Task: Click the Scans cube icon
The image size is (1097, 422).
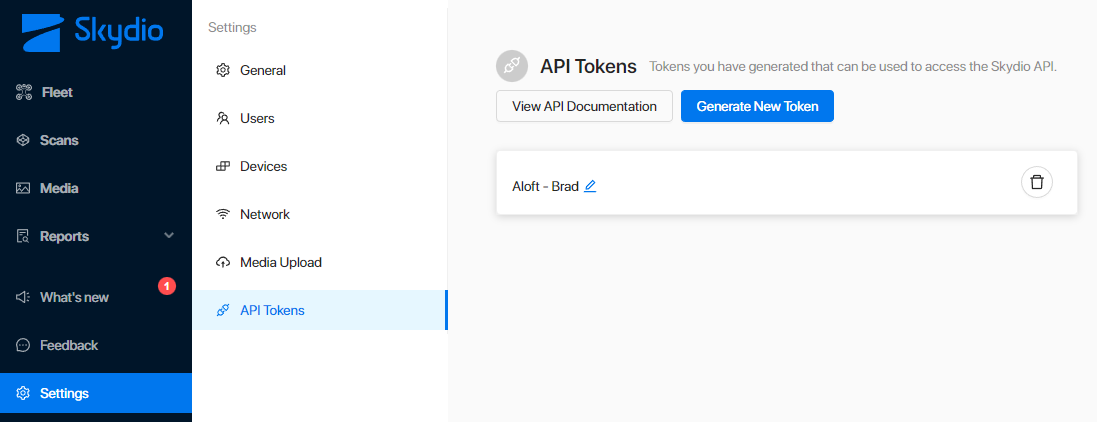Action: click(24, 140)
